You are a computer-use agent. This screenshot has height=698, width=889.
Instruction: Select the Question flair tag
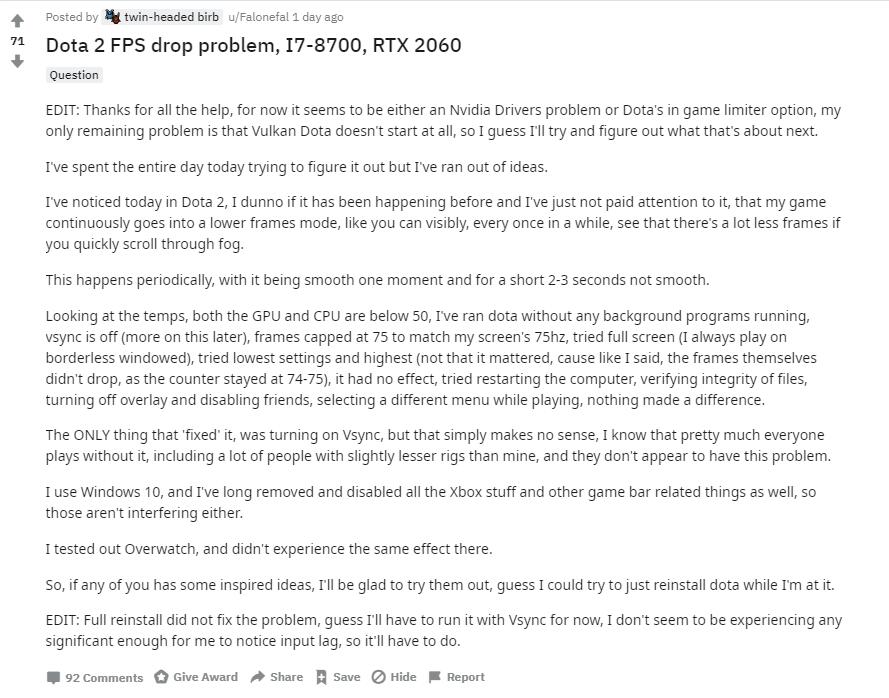tap(74, 75)
